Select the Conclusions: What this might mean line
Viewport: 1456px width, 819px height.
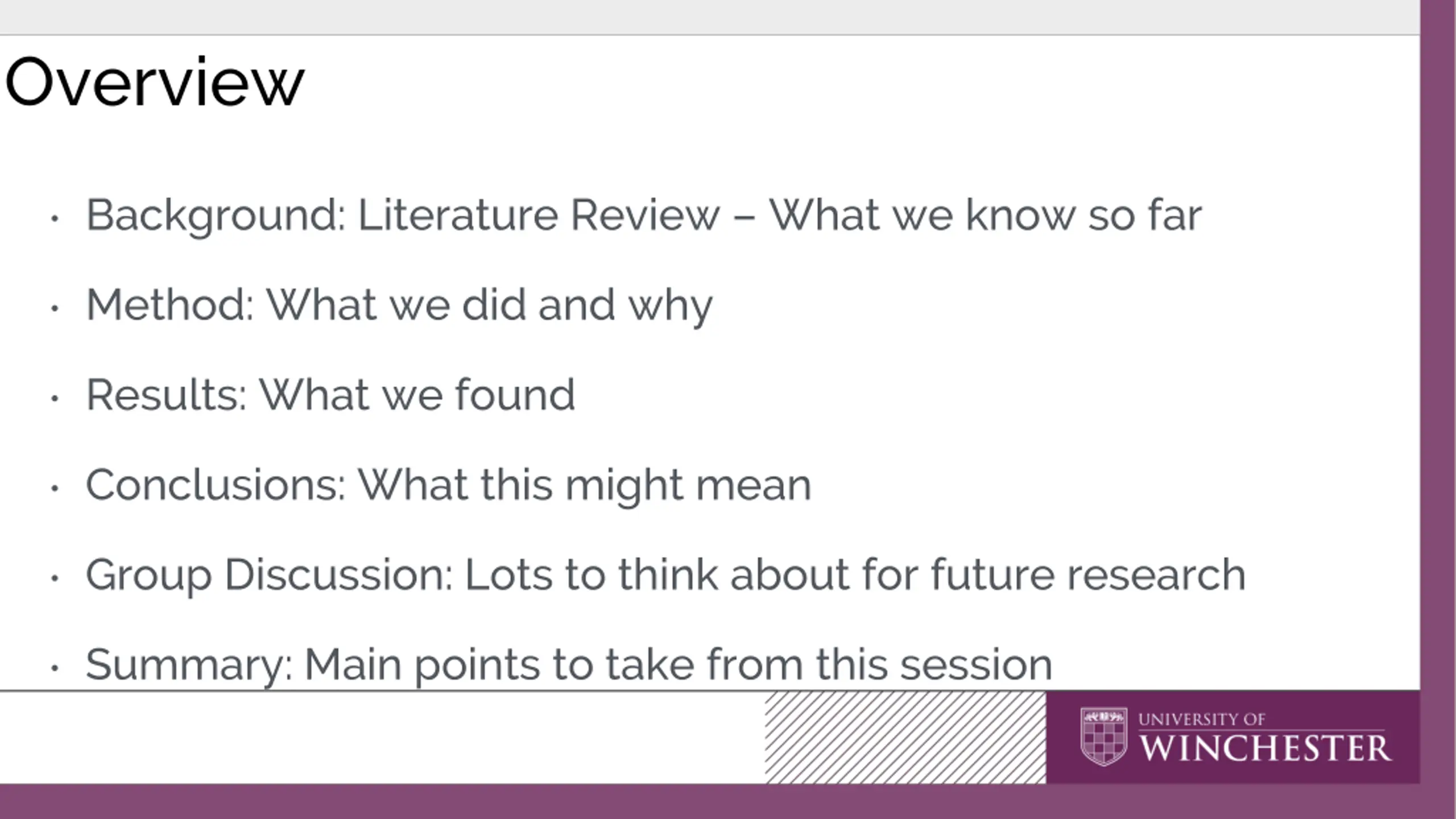448,485
